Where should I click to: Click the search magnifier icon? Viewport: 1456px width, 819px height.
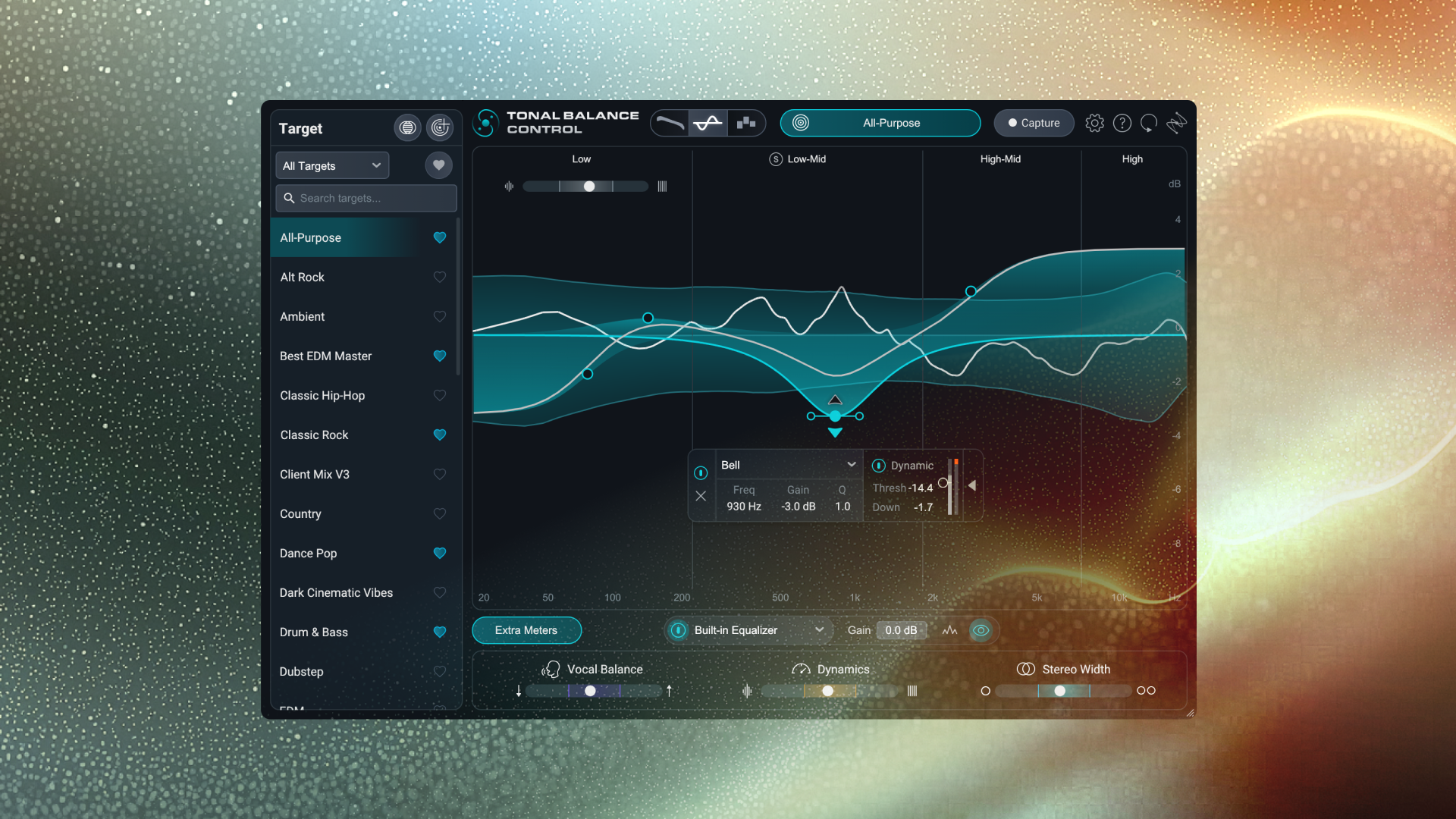(x=289, y=198)
